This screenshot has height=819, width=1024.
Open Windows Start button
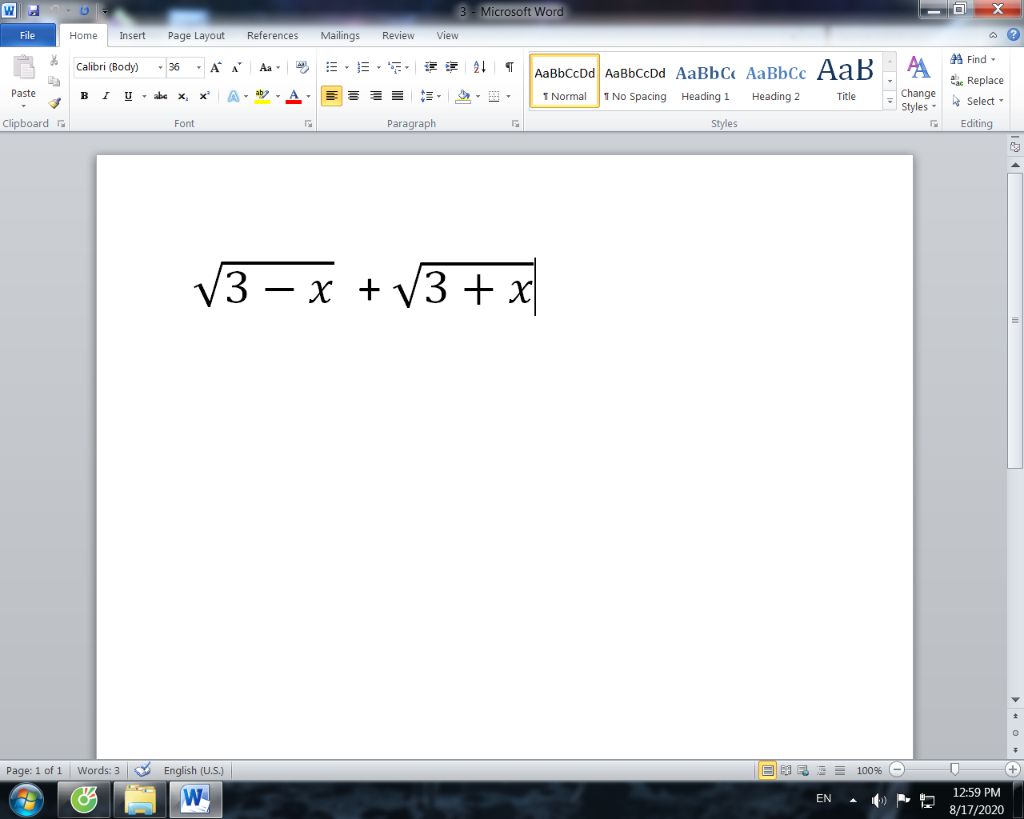27,799
